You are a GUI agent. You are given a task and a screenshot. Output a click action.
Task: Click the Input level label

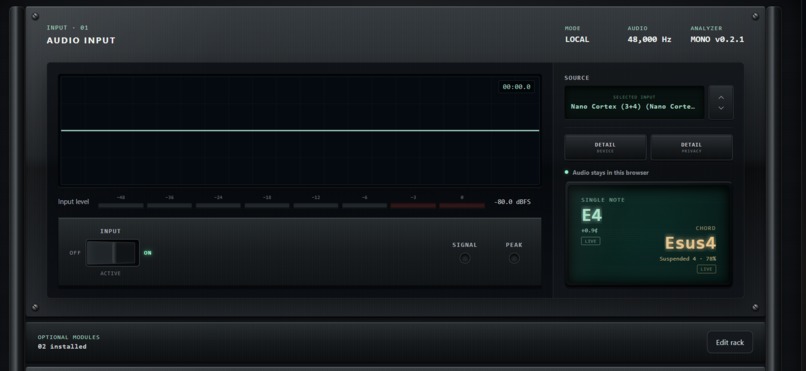click(74, 202)
